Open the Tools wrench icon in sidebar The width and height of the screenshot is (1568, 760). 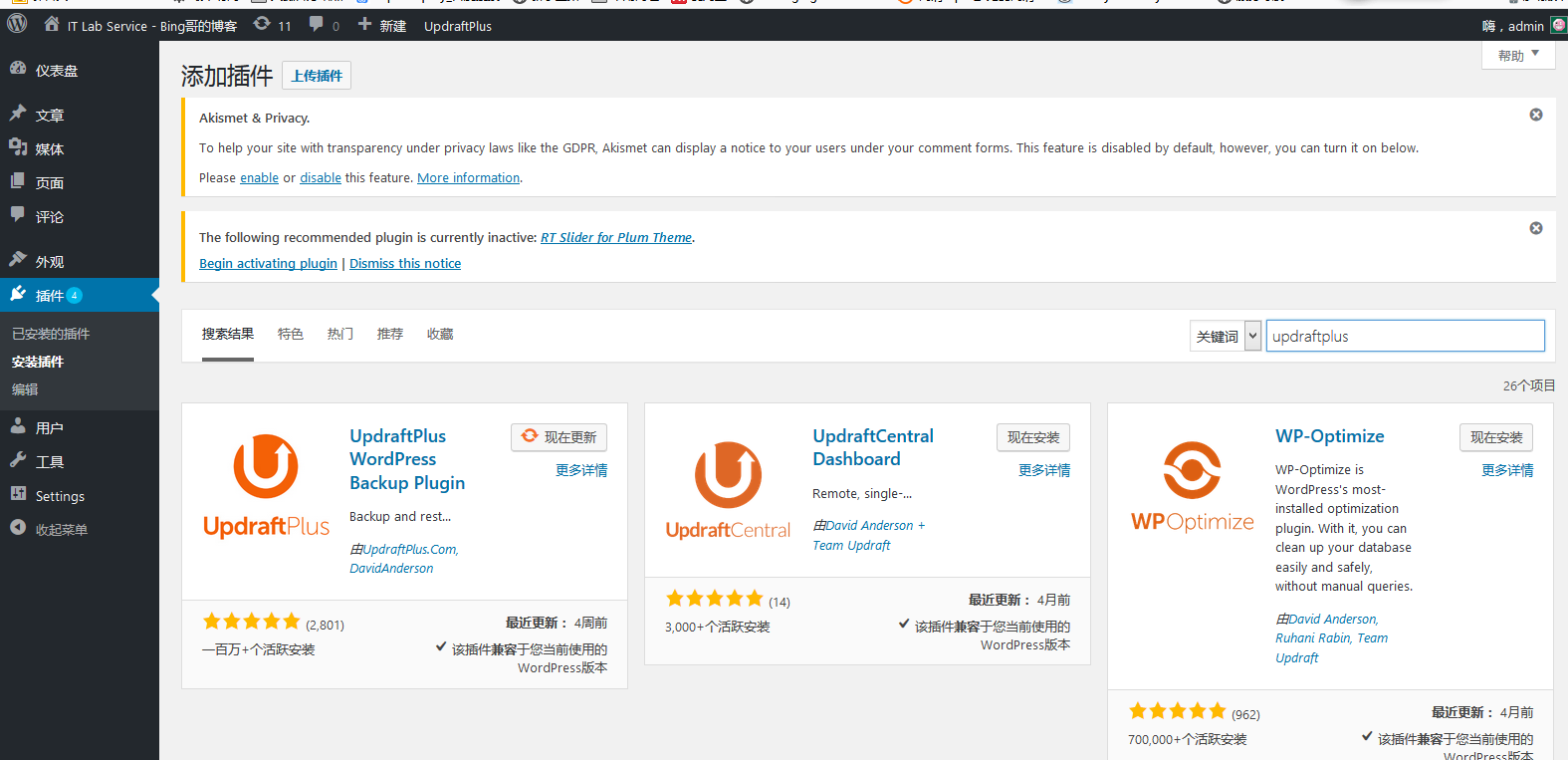point(18,460)
